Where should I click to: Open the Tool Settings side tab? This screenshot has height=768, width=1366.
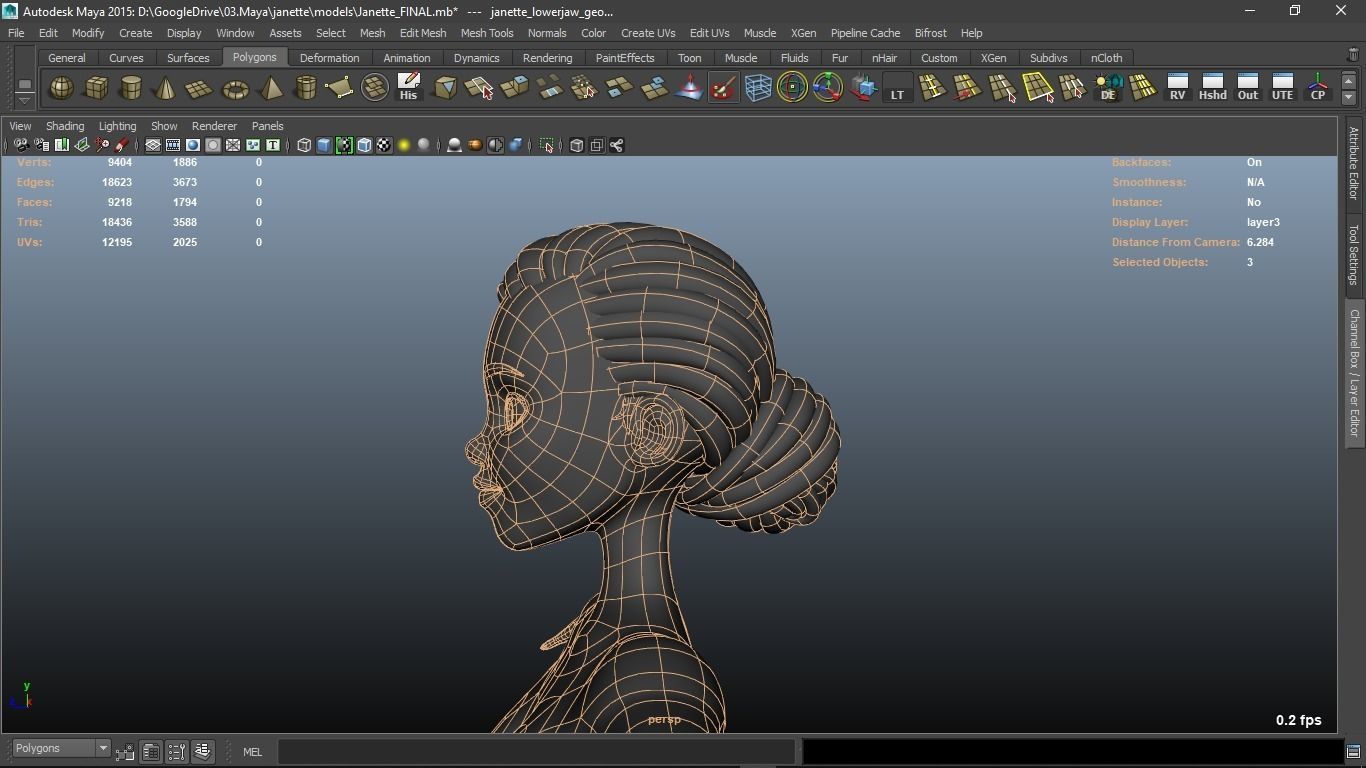(x=1353, y=254)
